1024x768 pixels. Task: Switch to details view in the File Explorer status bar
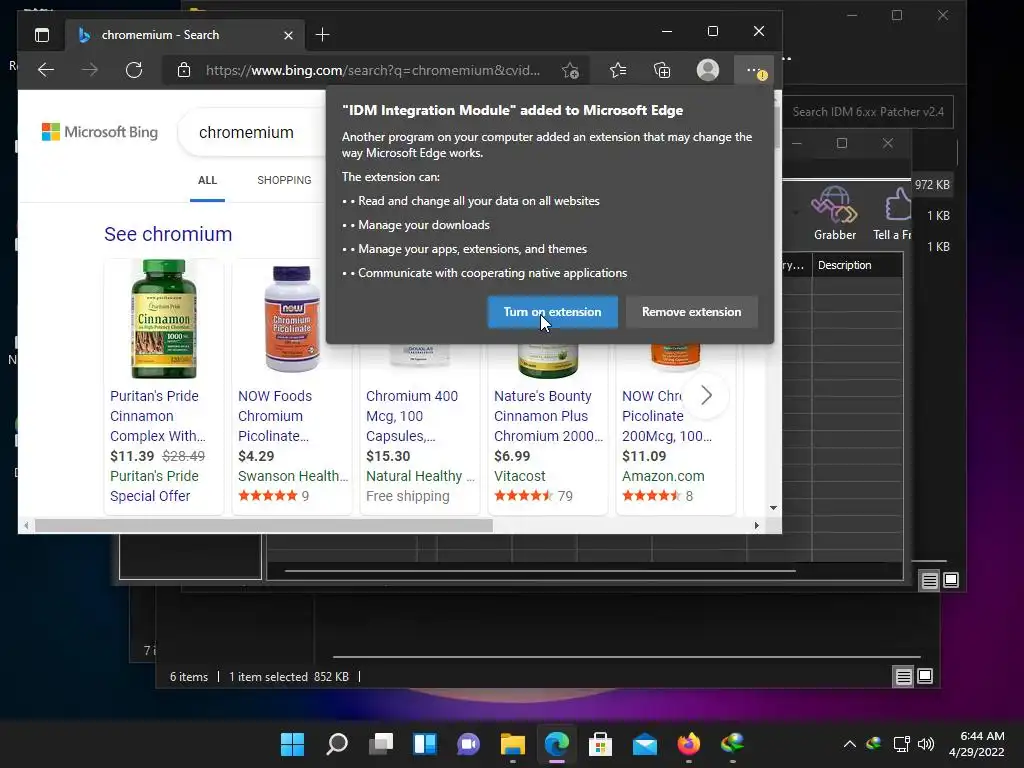click(x=903, y=677)
